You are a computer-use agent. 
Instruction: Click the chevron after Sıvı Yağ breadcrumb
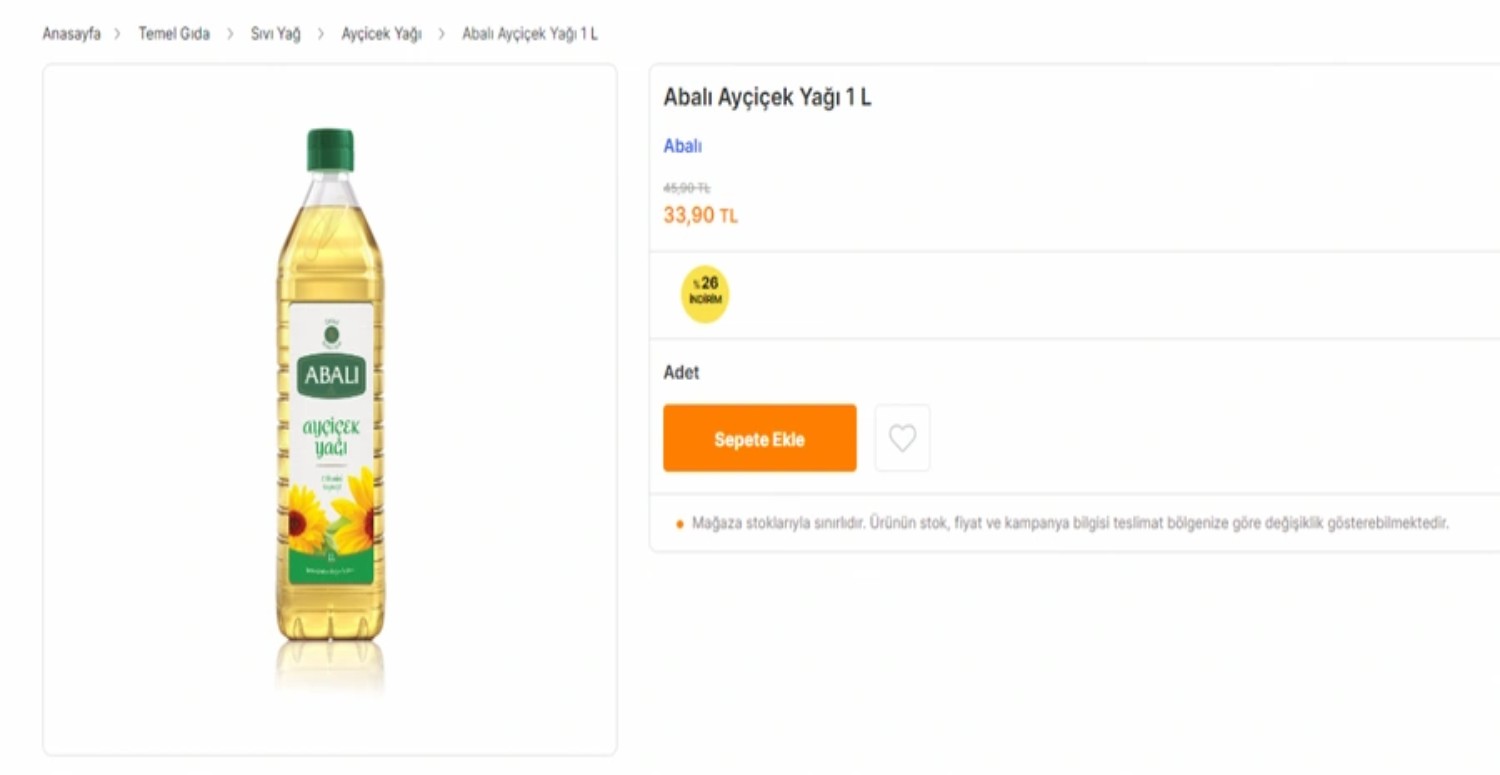(x=320, y=33)
